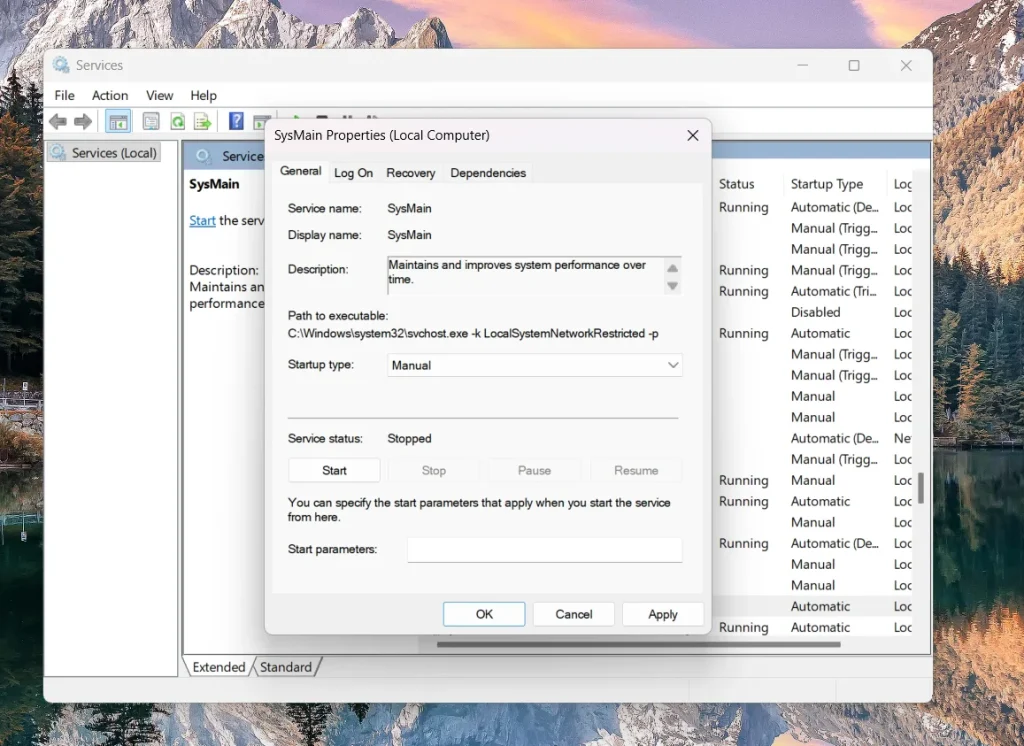Click the Start button in the dialog

334,470
